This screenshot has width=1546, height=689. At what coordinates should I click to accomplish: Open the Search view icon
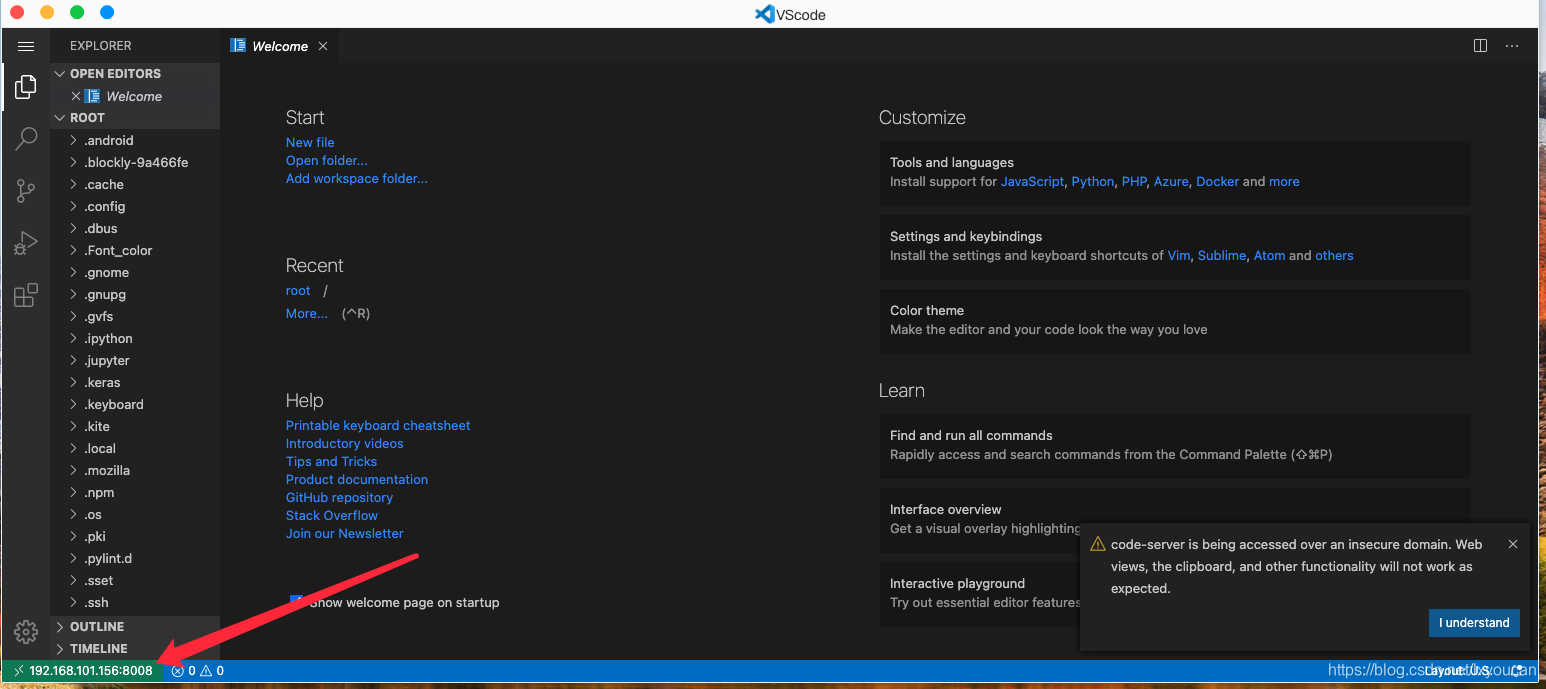26,139
